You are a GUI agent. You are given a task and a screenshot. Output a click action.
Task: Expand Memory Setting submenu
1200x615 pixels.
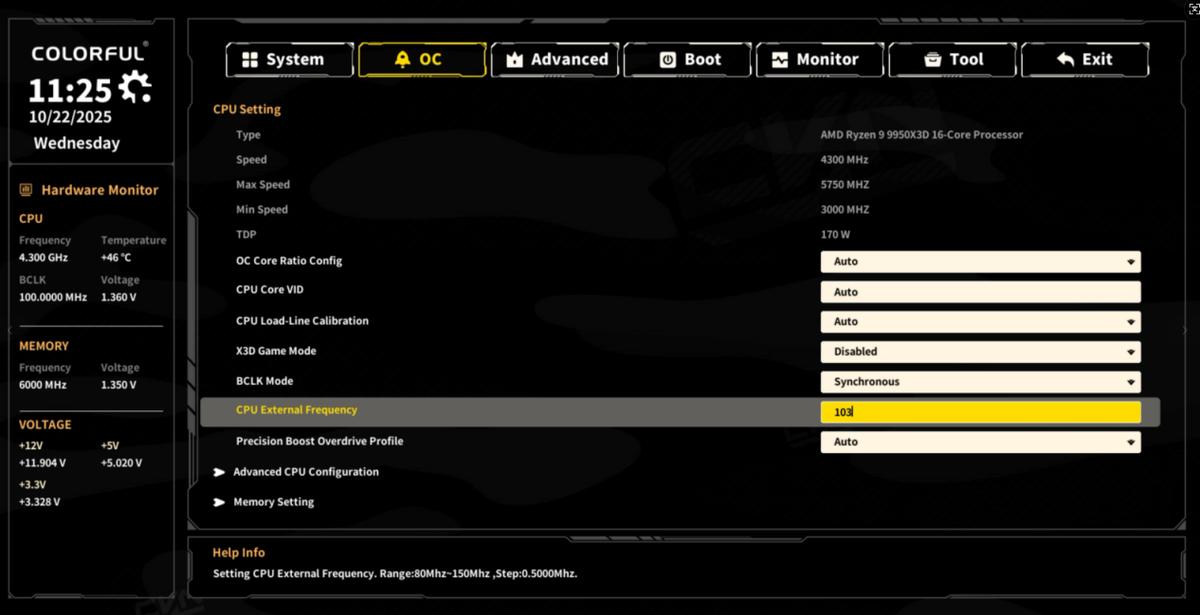264,502
